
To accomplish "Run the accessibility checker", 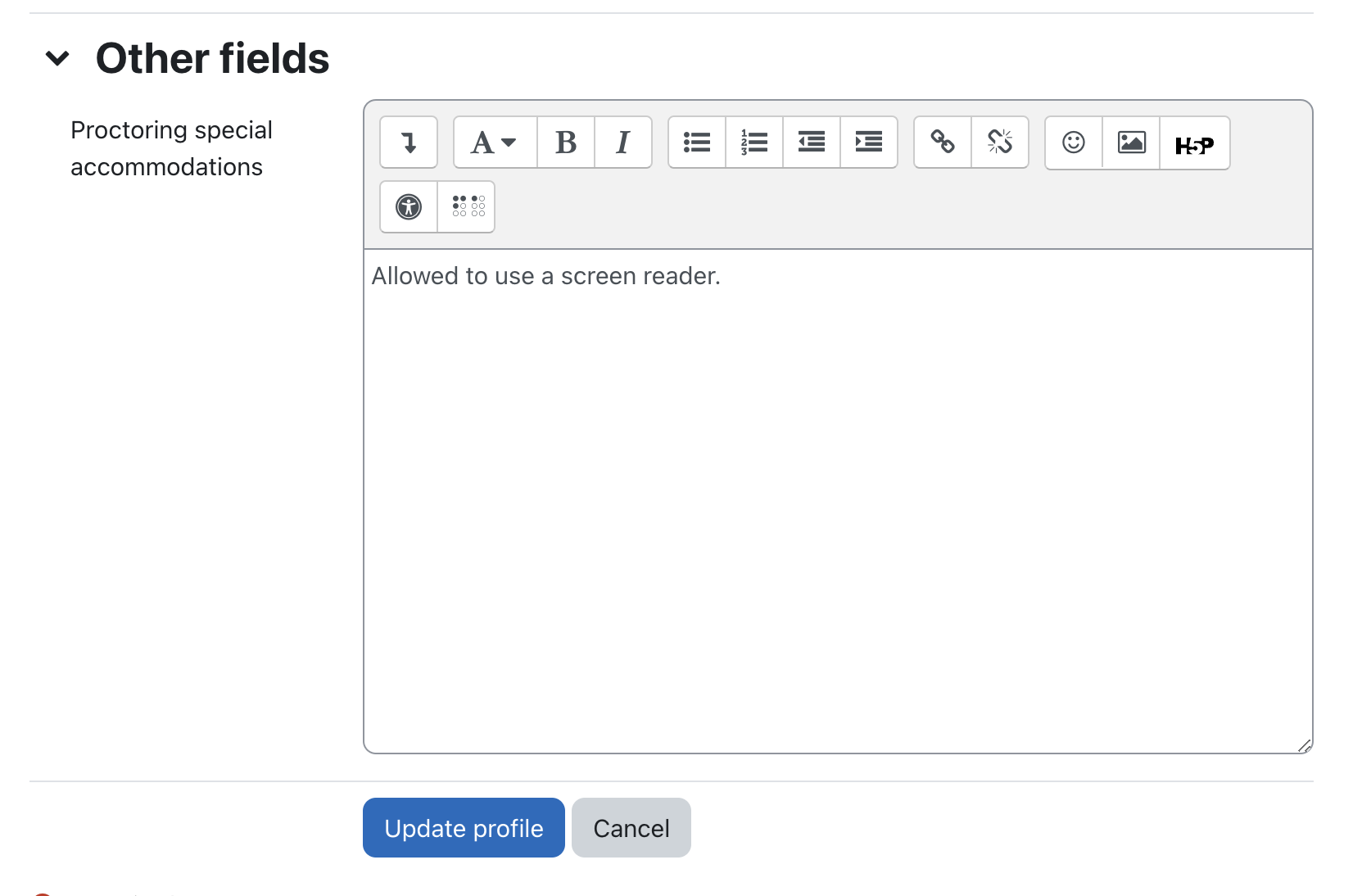I will pyautogui.click(x=409, y=206).
